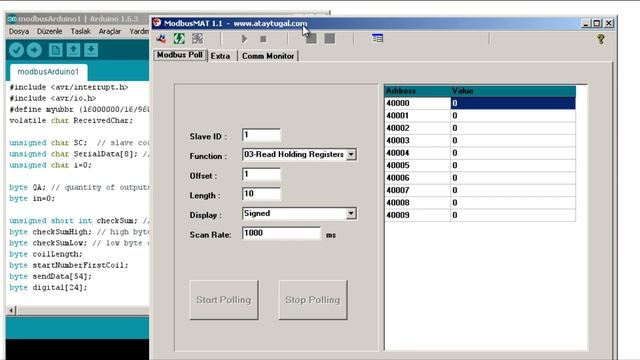Select address cell 40006
640x360 pixels.
(x=417, y=178)
